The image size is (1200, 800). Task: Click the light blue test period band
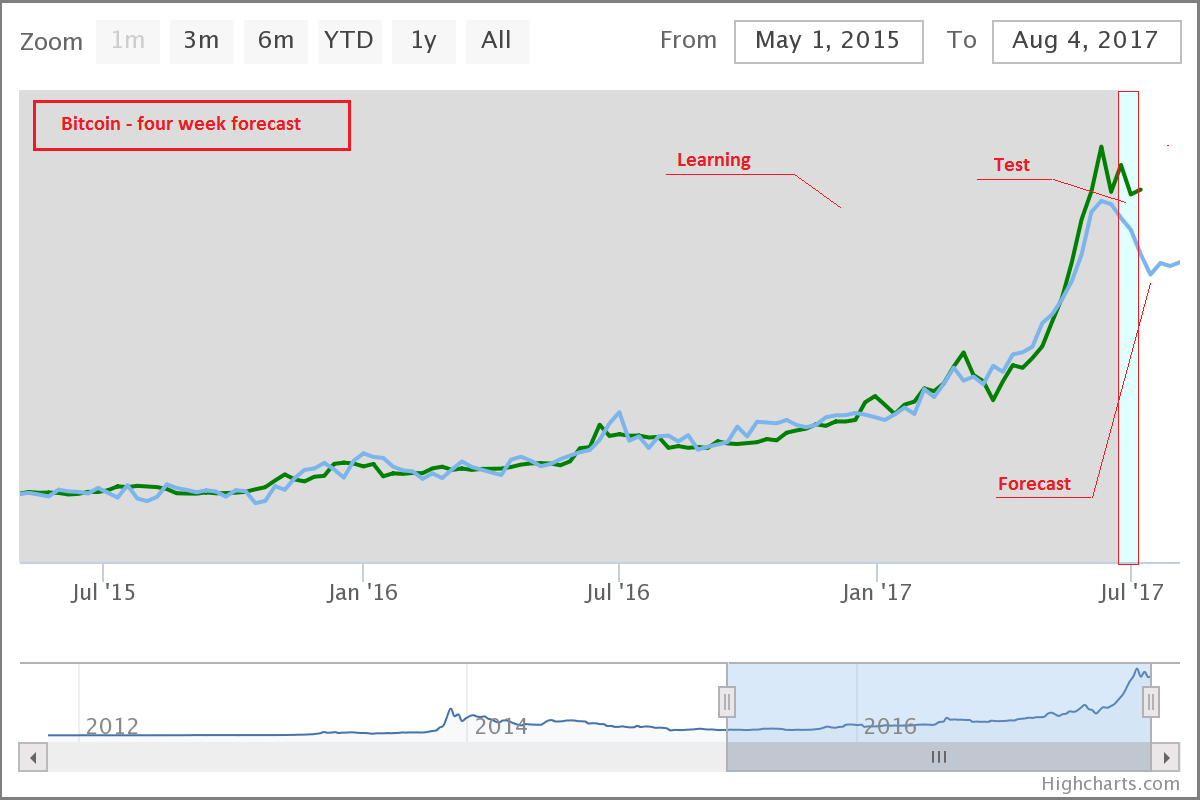tap(1128, 400)
